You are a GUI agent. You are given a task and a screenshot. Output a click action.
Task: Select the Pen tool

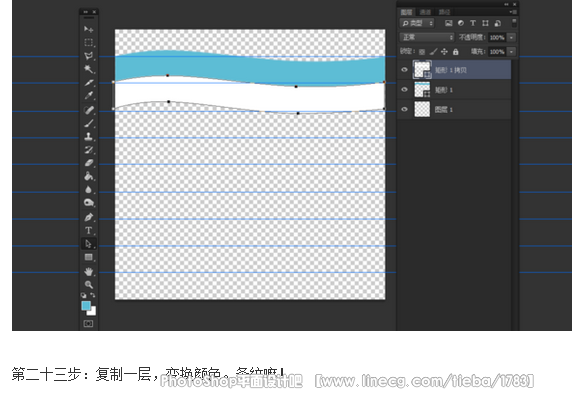[88, 217]
